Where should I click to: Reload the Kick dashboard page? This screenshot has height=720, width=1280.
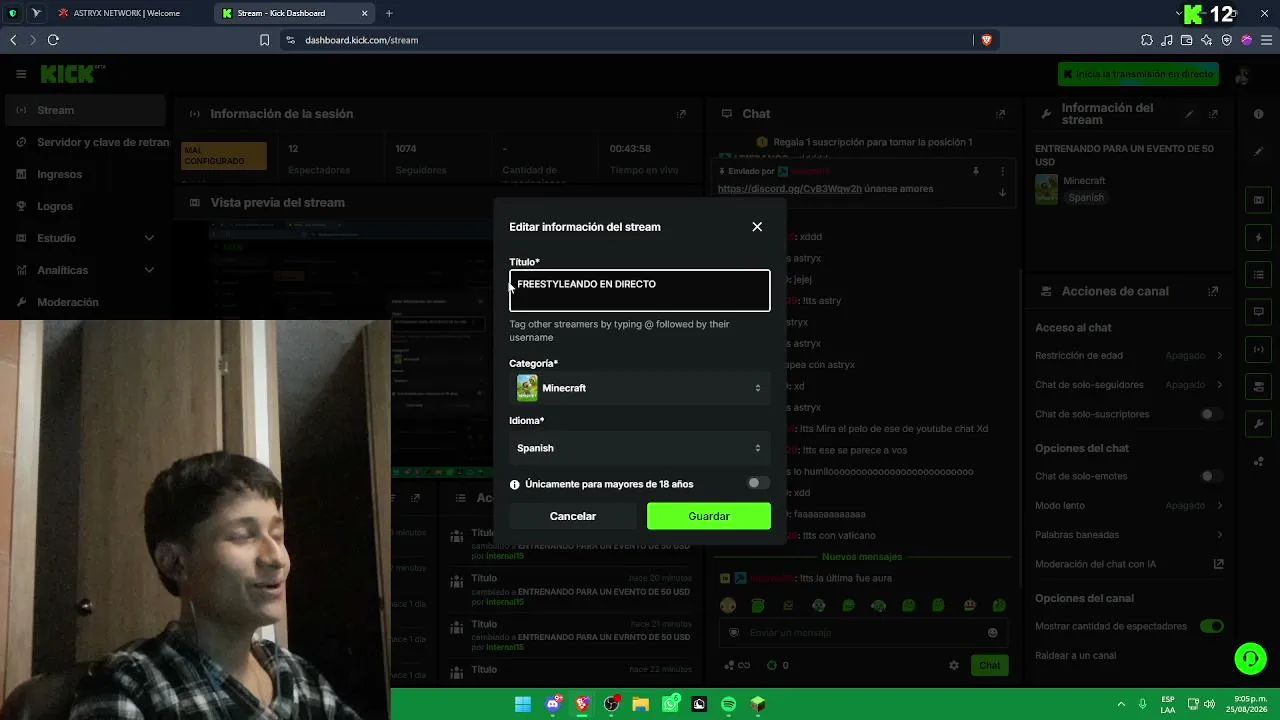pyautogui.click(x=53, y=40)
